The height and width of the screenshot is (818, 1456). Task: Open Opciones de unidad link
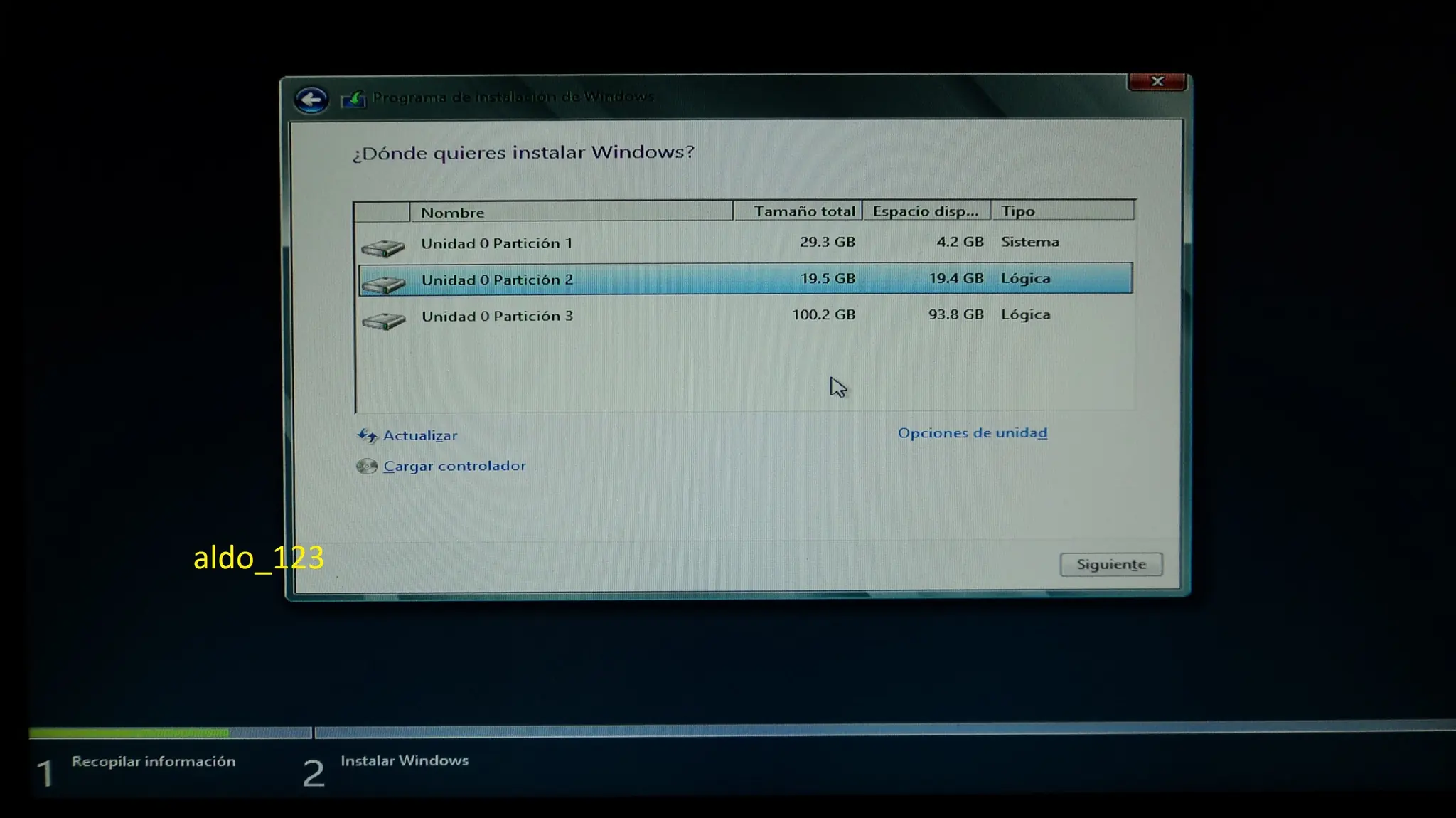click(972, 432)
